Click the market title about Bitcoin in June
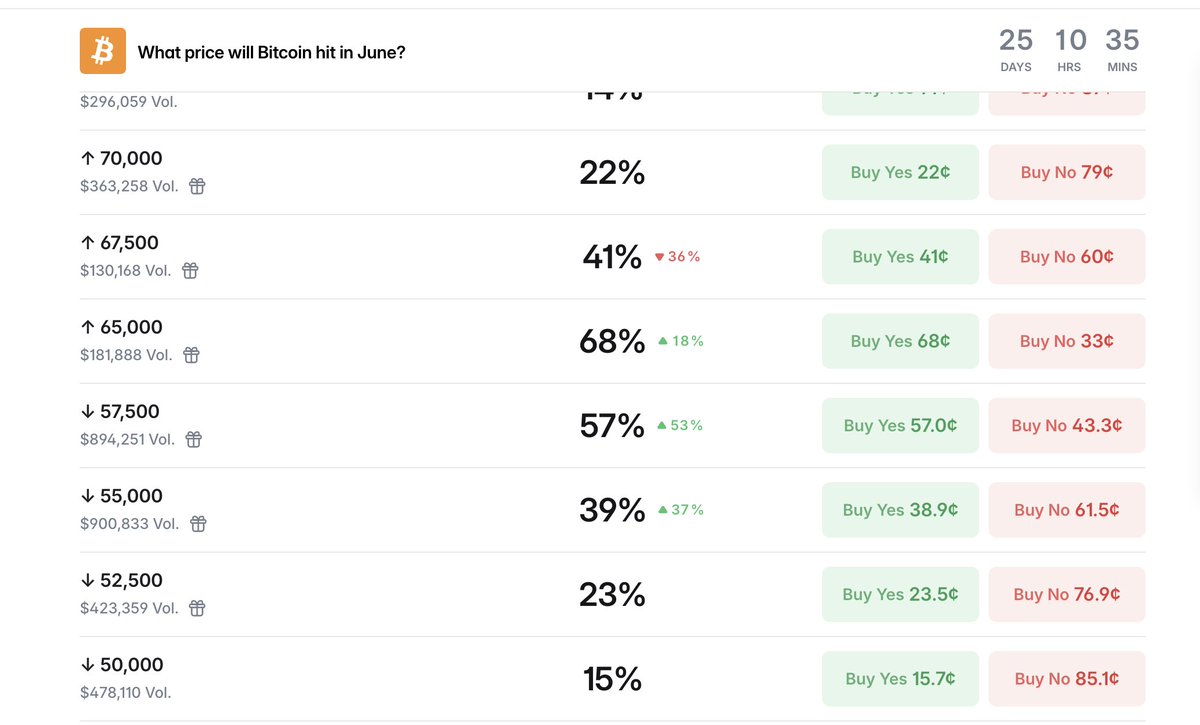The width and height of the screenshot is (1200, 725). pyautogui.click(x=271, y=52)
